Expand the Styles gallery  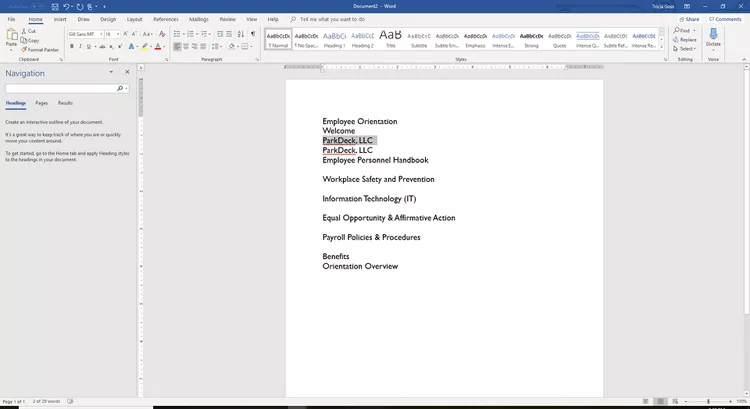[662, 47]
